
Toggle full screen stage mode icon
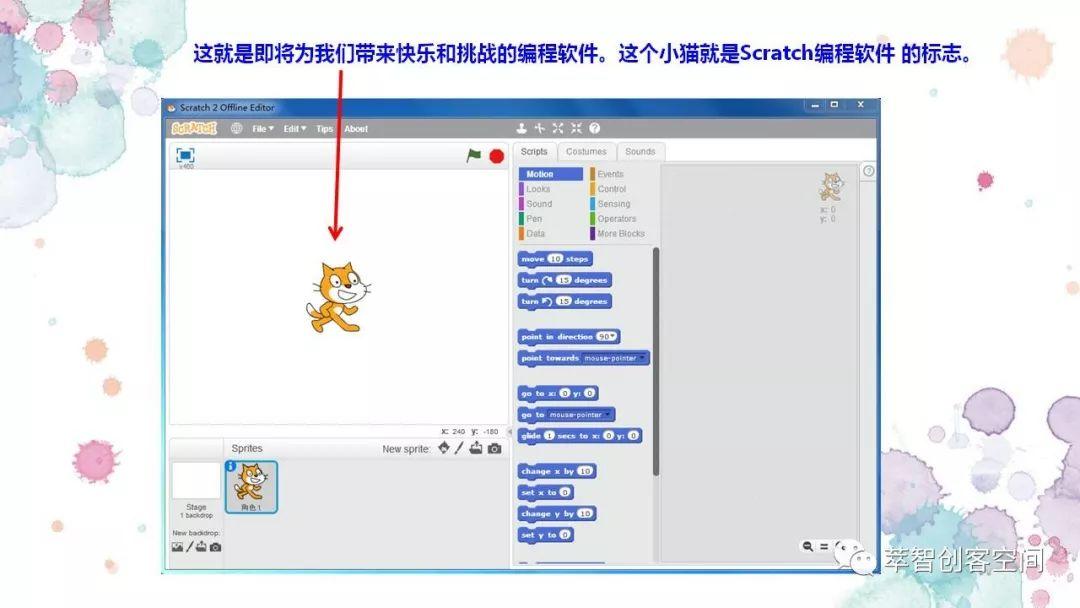185,155
